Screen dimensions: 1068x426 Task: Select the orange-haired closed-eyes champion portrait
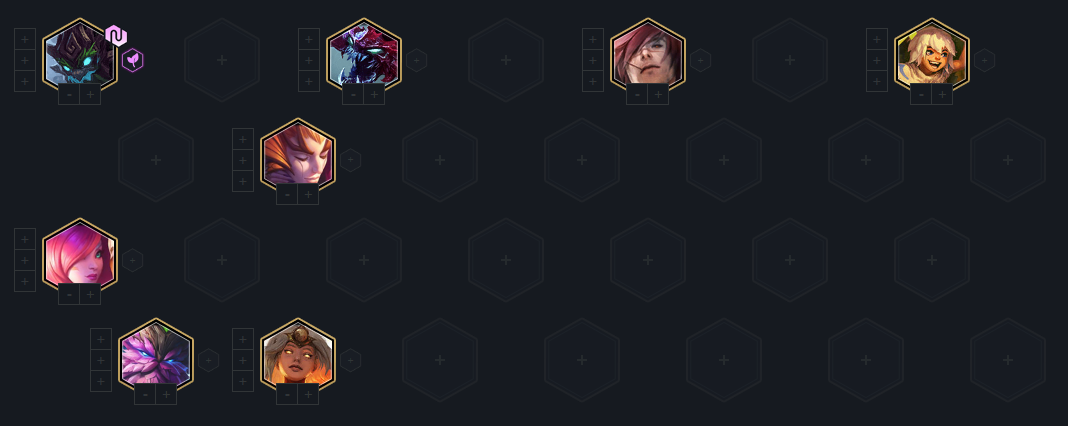(x=298, y=158)
